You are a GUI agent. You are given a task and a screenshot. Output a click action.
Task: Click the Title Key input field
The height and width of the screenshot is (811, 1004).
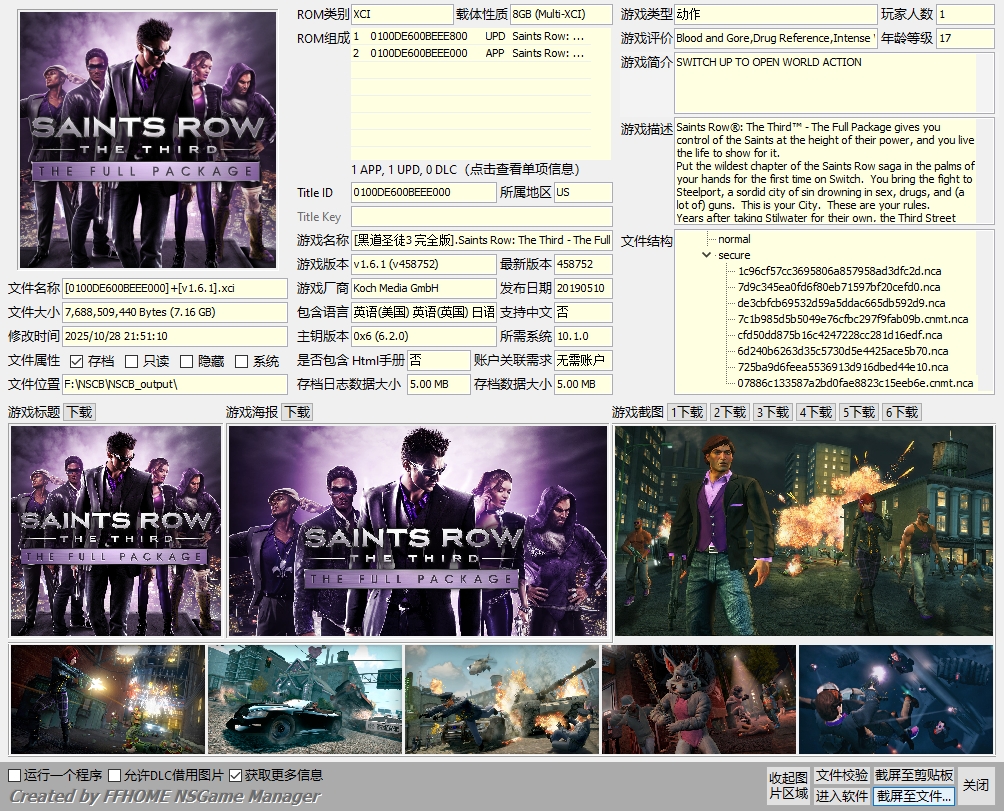pyautogui.click(x=481, y=217)
